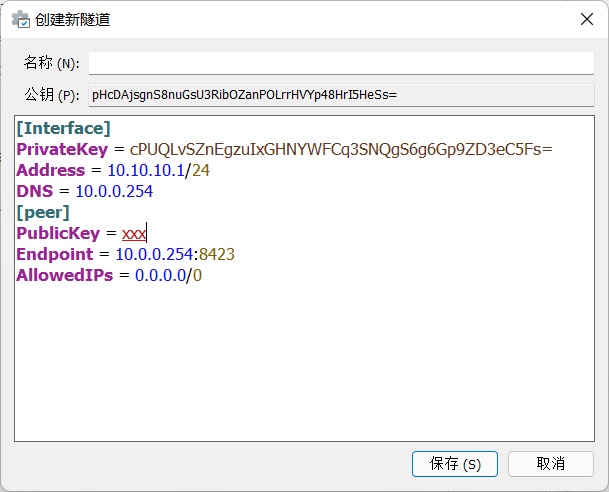
Task: Click the 0.0.0.0 AllowedIPs value
Action: click(x=160, y=275)
